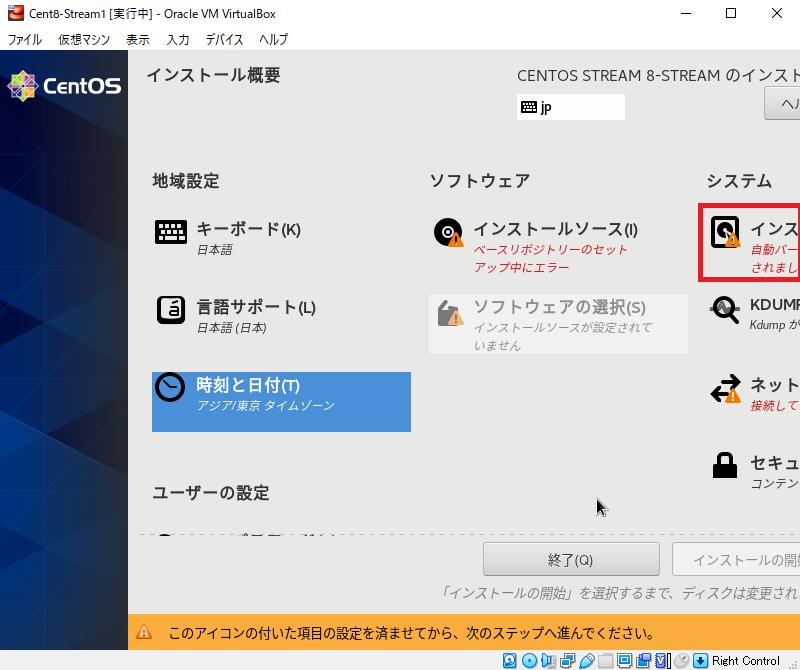Open the network arrows icon
The image size is (800, 670).
pos(726,388)
